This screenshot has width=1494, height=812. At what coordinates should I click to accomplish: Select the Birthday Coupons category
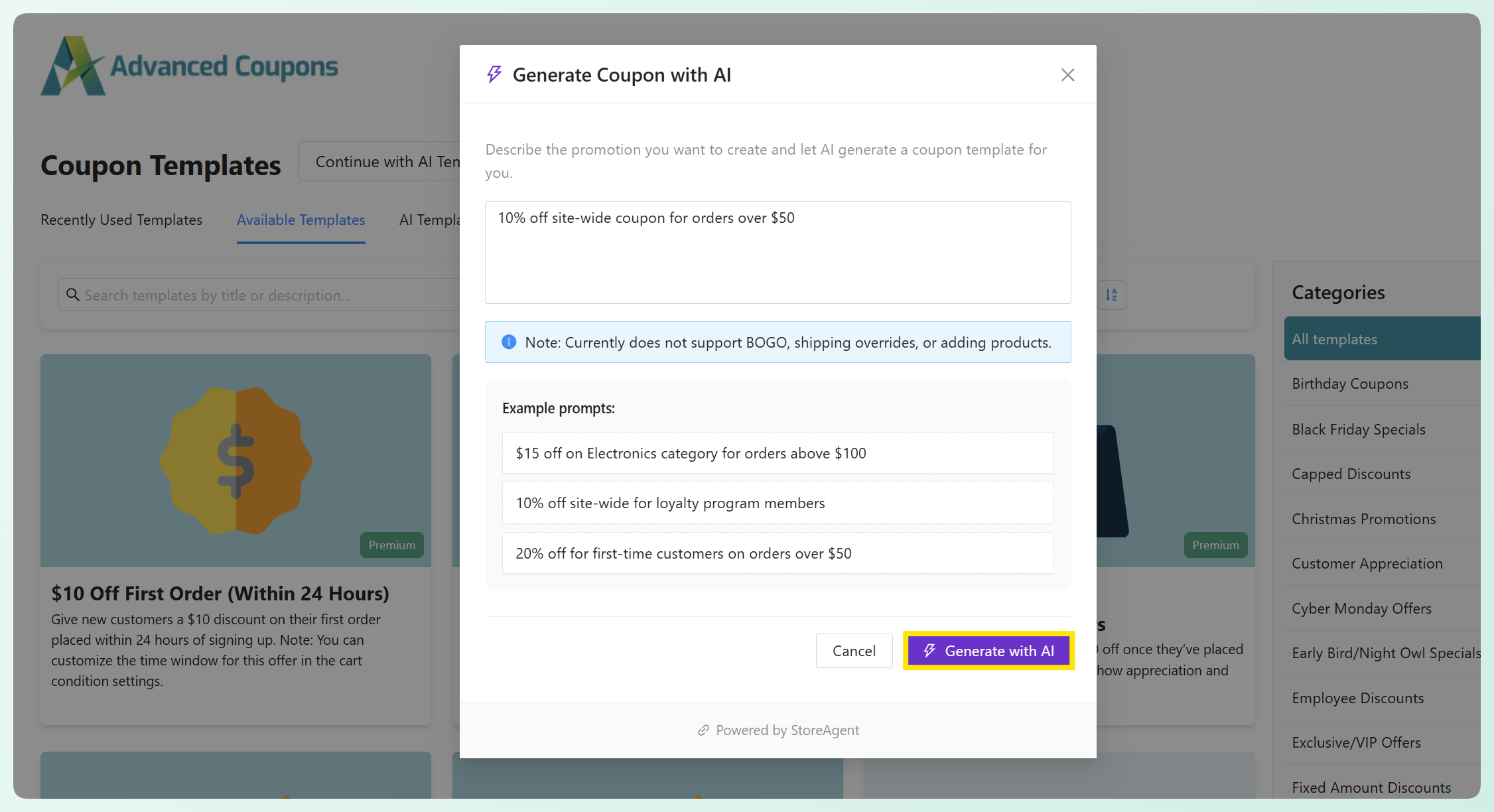(1350, 383)
